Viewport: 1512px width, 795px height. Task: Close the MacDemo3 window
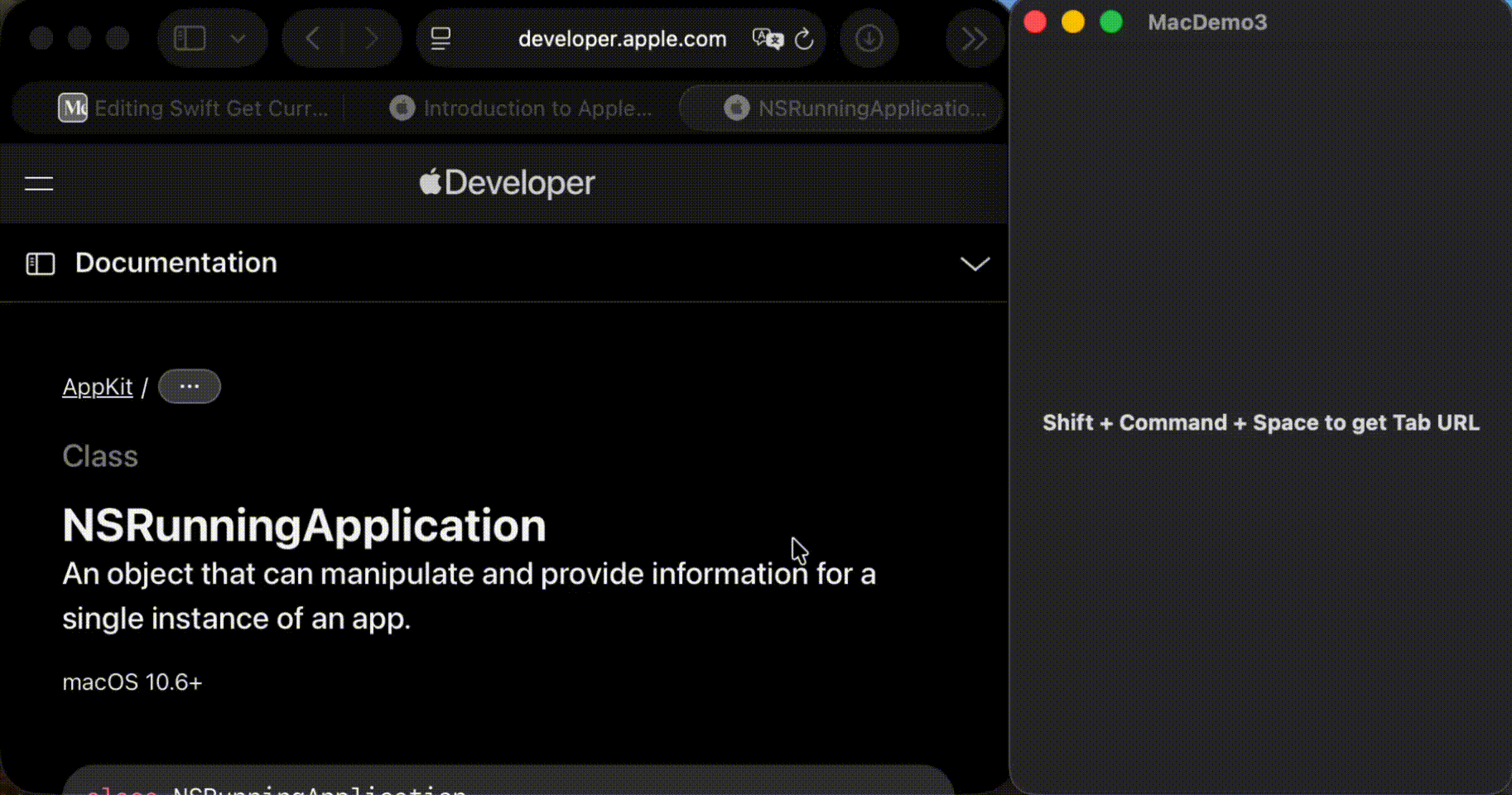pyautogui.click(x=1035, y=22)
